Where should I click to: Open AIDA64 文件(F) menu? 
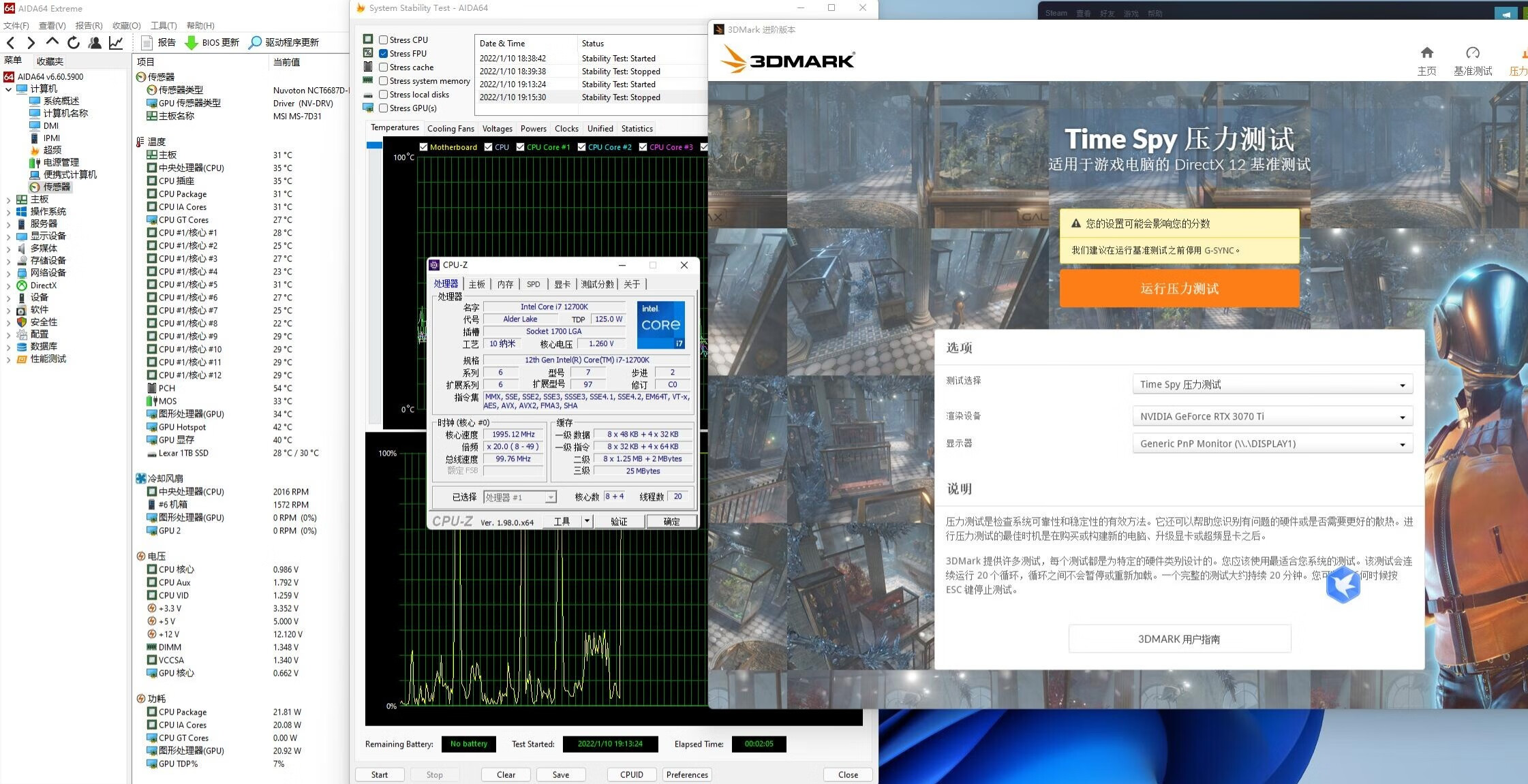click(16, 26)
